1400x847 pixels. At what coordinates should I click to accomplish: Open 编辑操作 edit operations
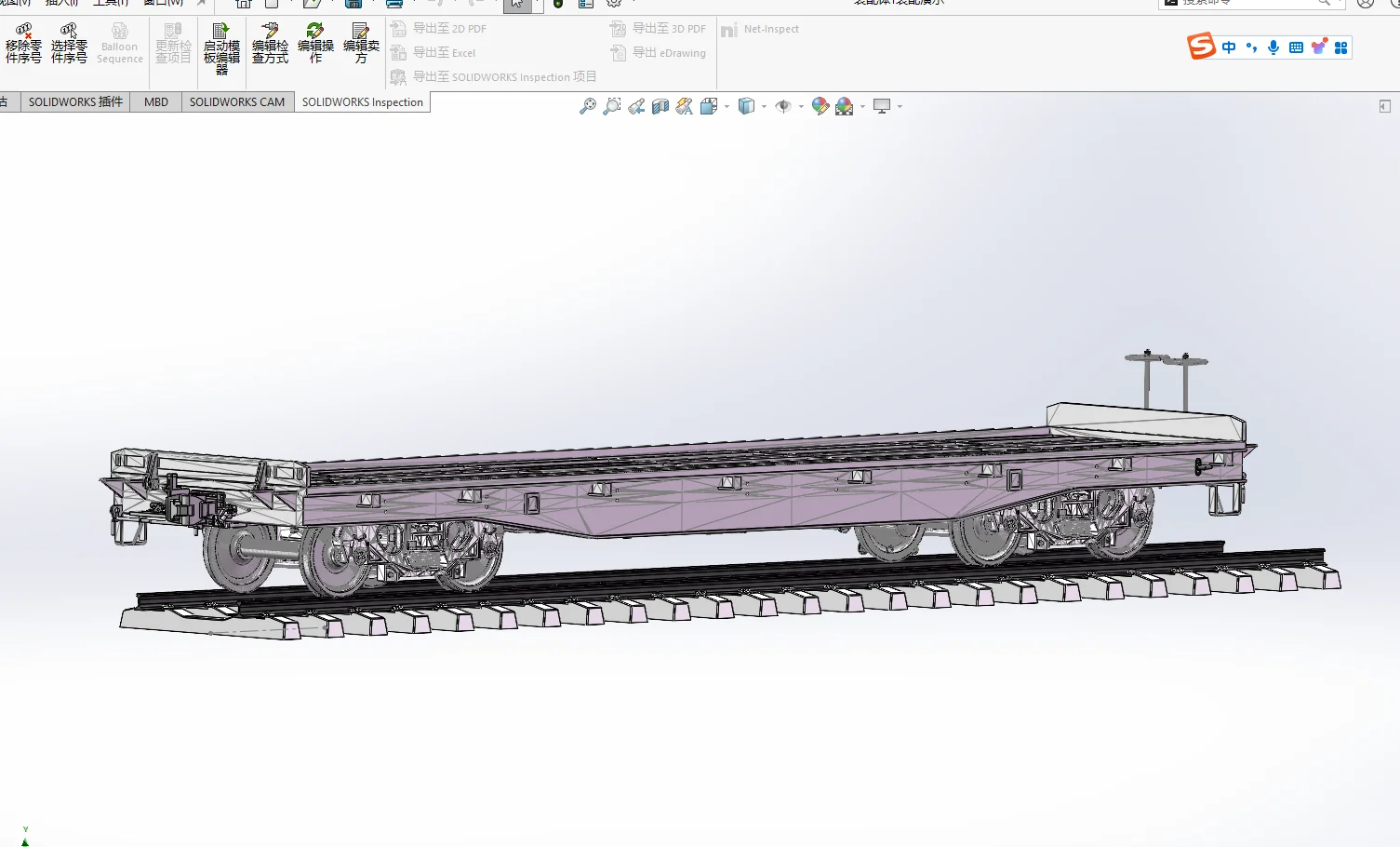pyautogui.click(x=315, y=43)
